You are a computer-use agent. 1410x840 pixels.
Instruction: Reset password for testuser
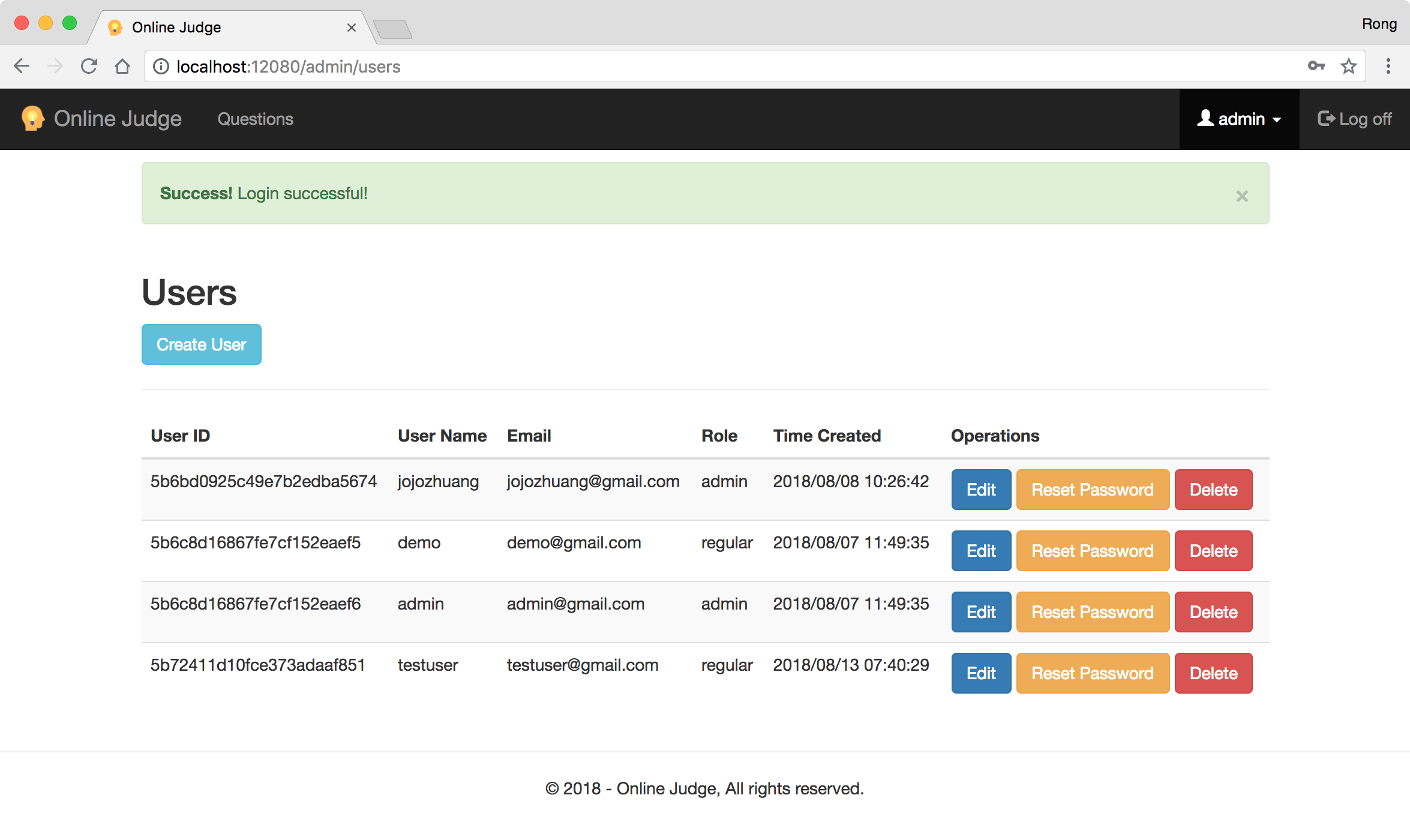1093,673
